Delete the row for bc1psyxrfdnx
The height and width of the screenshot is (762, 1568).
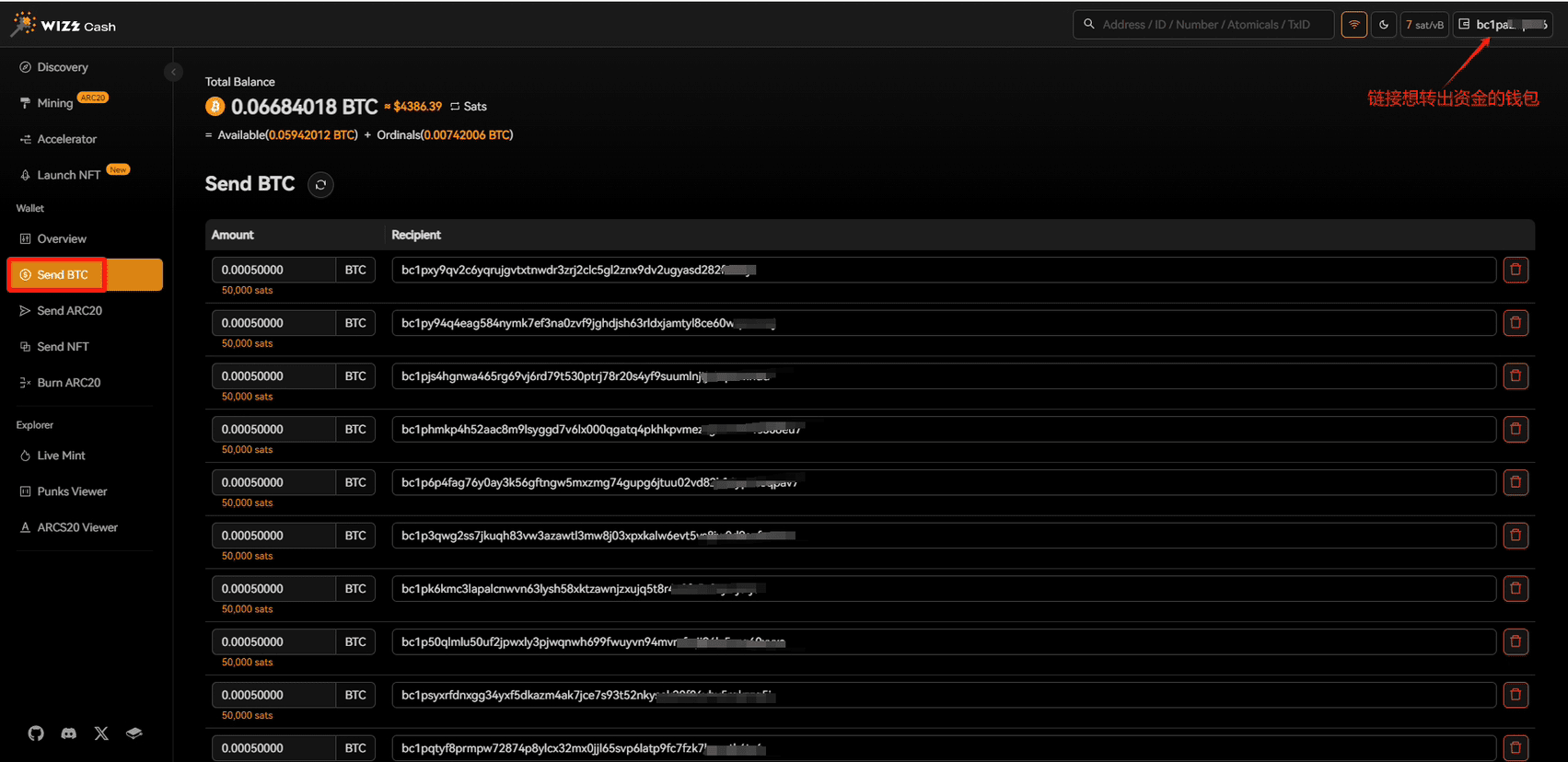tap(1516, 695)
